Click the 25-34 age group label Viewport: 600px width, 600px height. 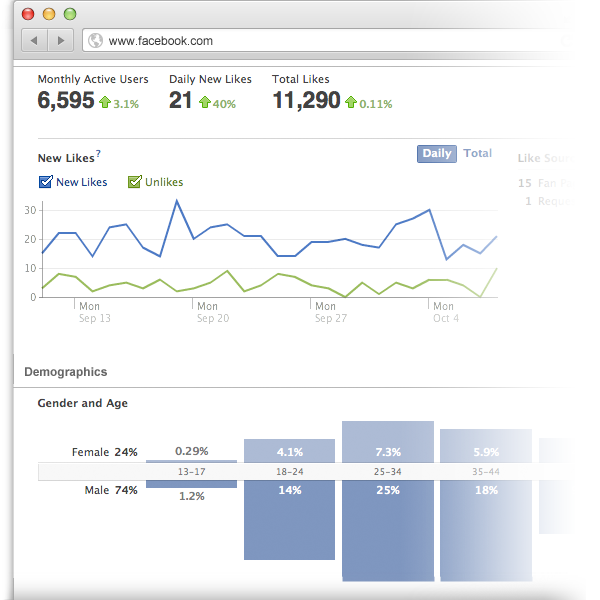click(388, 471)
